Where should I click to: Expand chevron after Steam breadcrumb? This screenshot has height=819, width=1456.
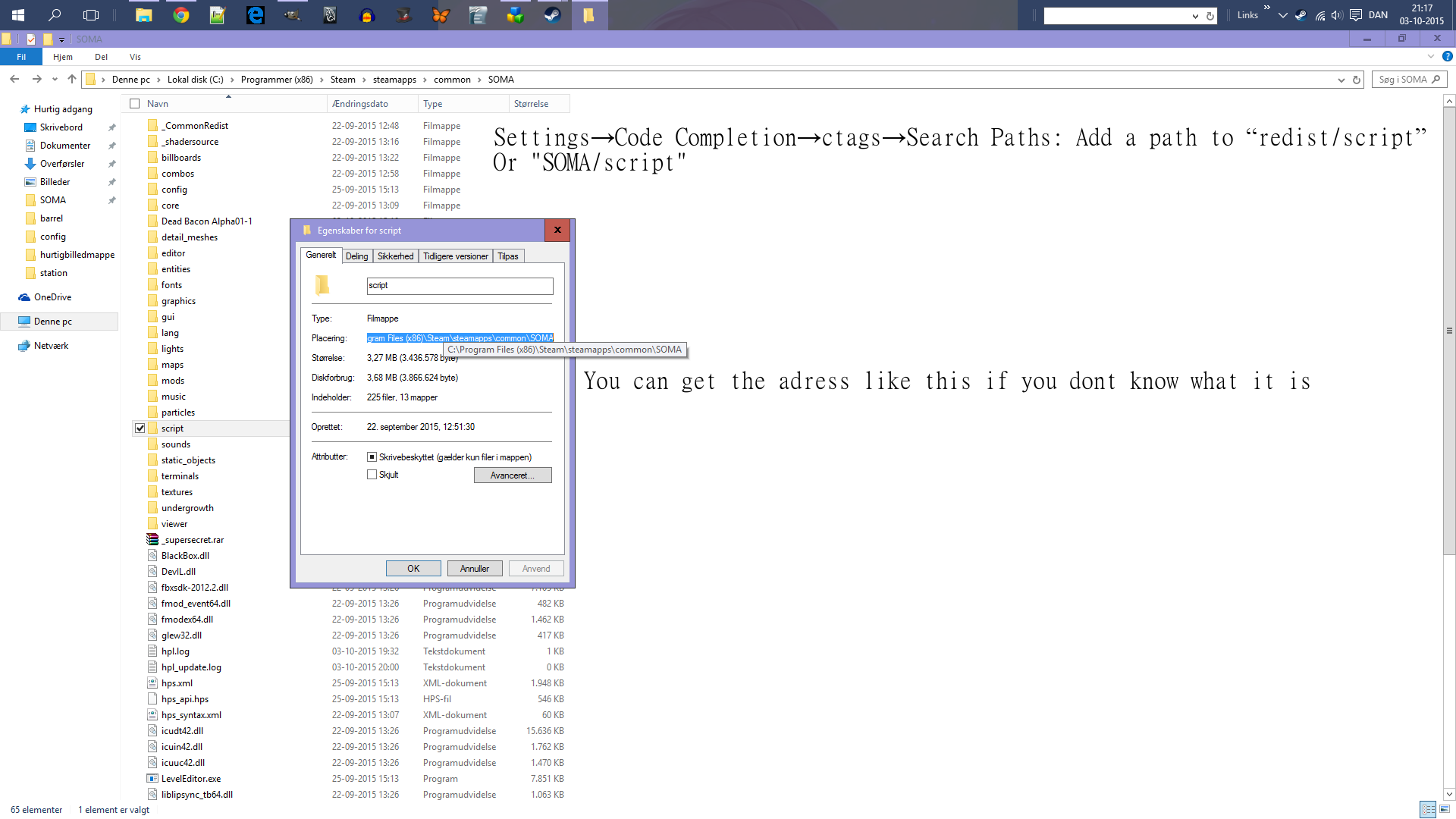click(364, 80)
